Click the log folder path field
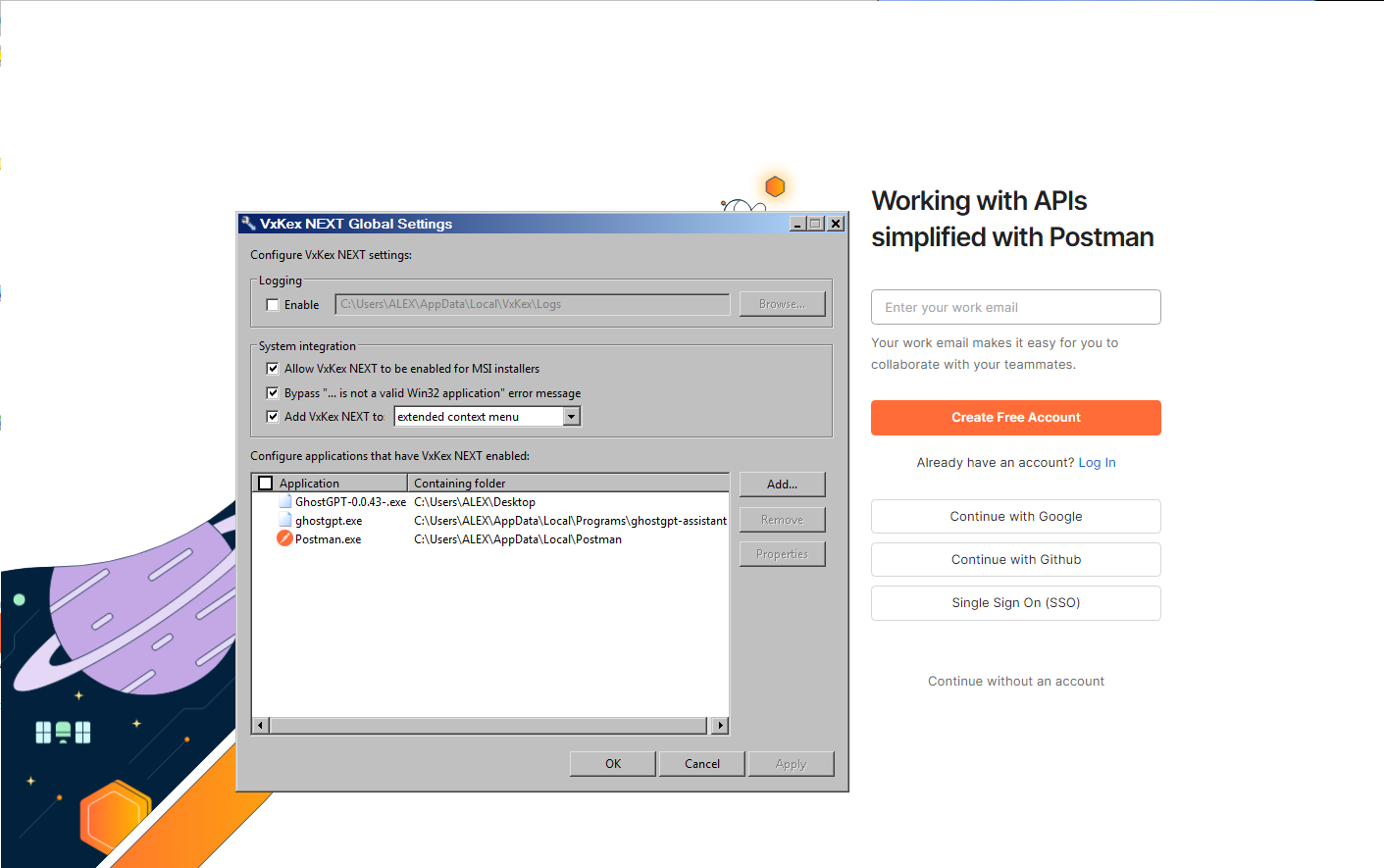1384x868 pixels. (x=533, y=304)
